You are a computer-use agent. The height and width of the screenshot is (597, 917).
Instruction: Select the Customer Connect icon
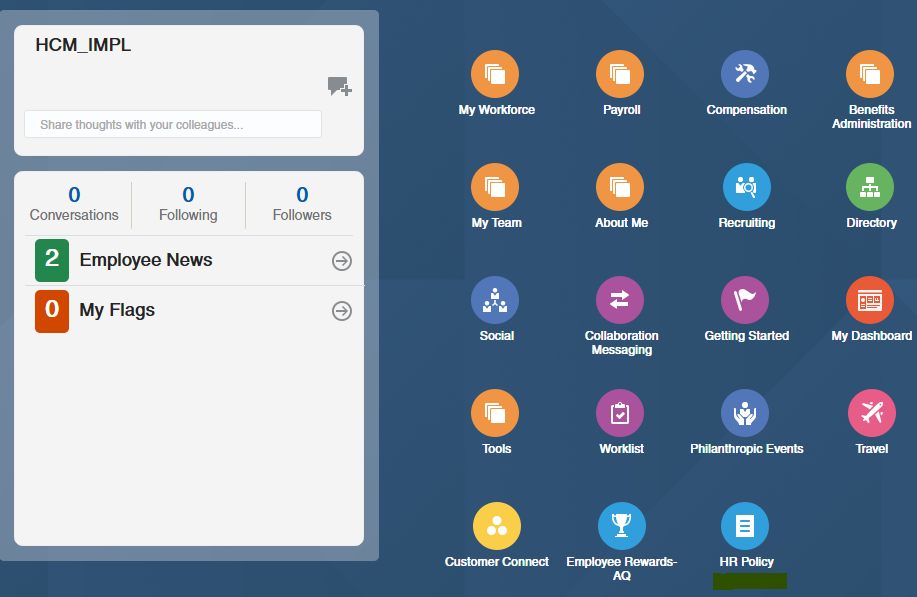(496, 526)
